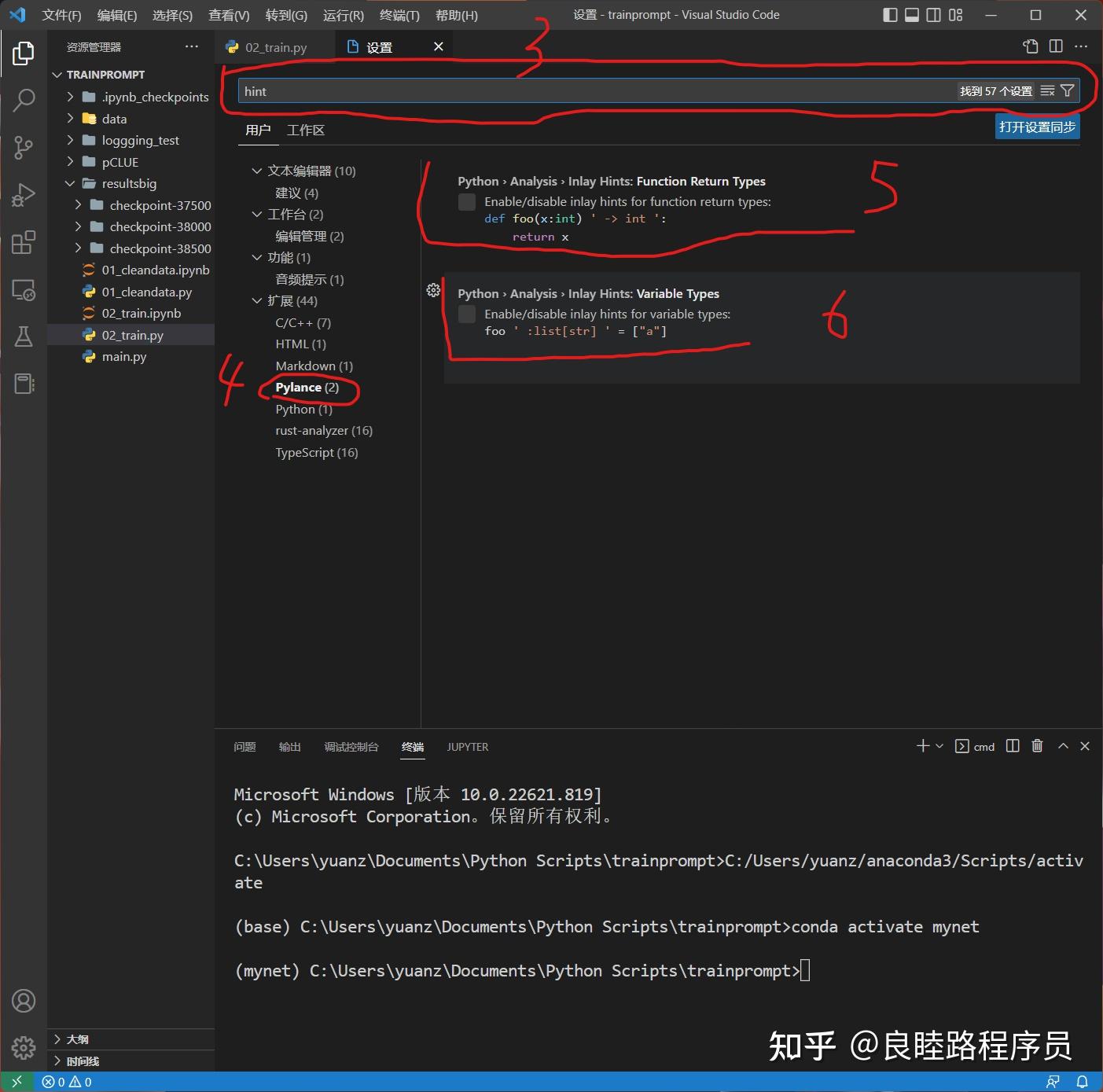
Task: Switch to the JUPYTER panel tab
Action: (467, 747)
